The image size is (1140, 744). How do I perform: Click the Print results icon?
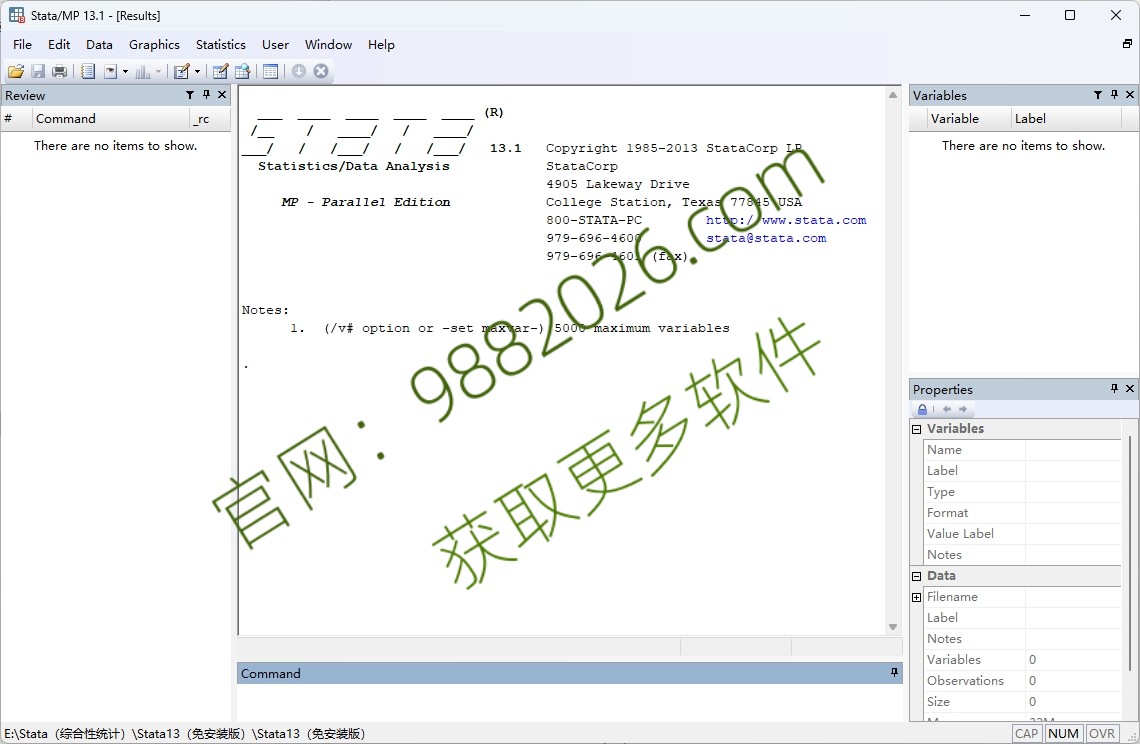pos(60,71)
